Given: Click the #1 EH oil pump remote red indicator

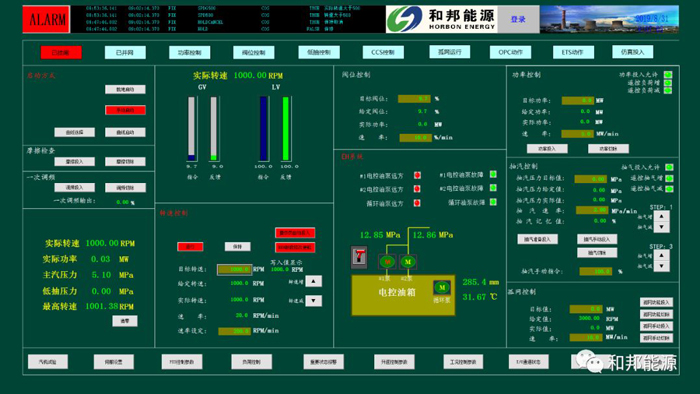Looking at the screenshot, I should pos(417,175).
